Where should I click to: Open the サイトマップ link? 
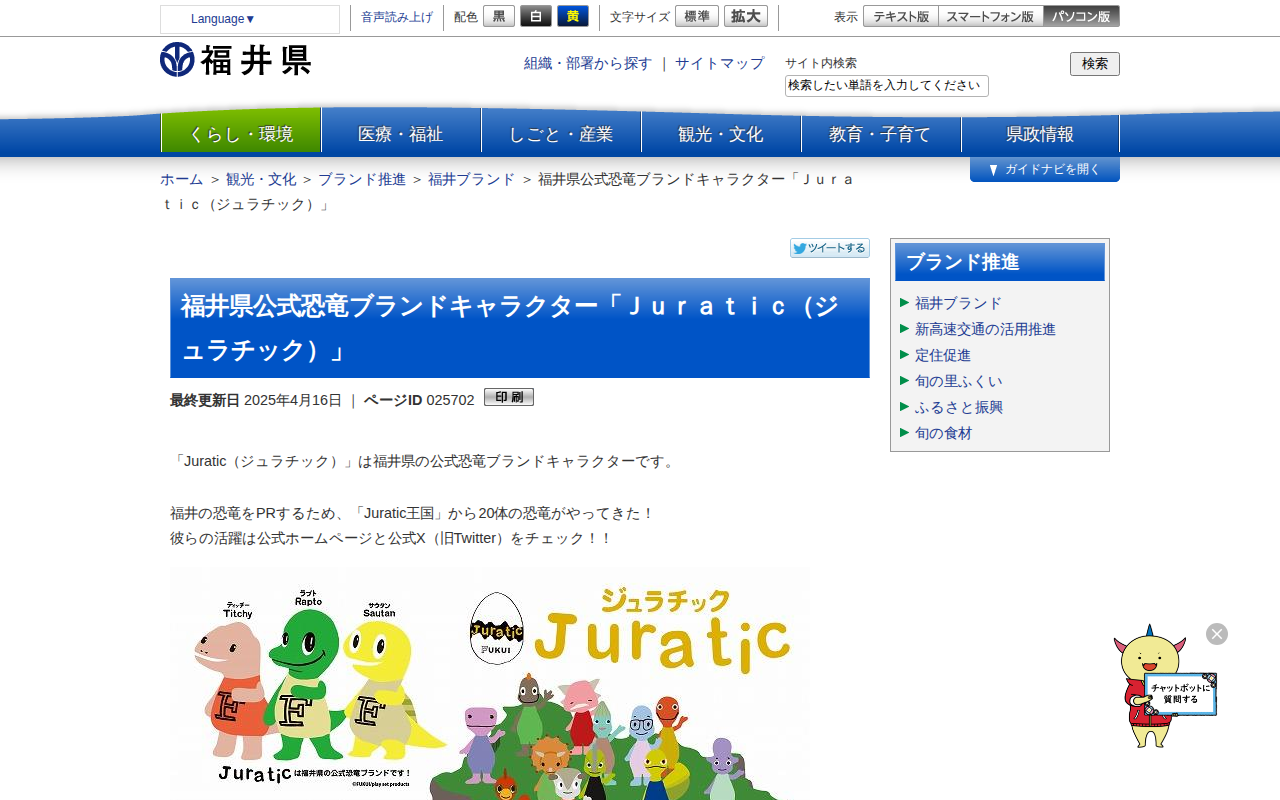coord(719,63)
